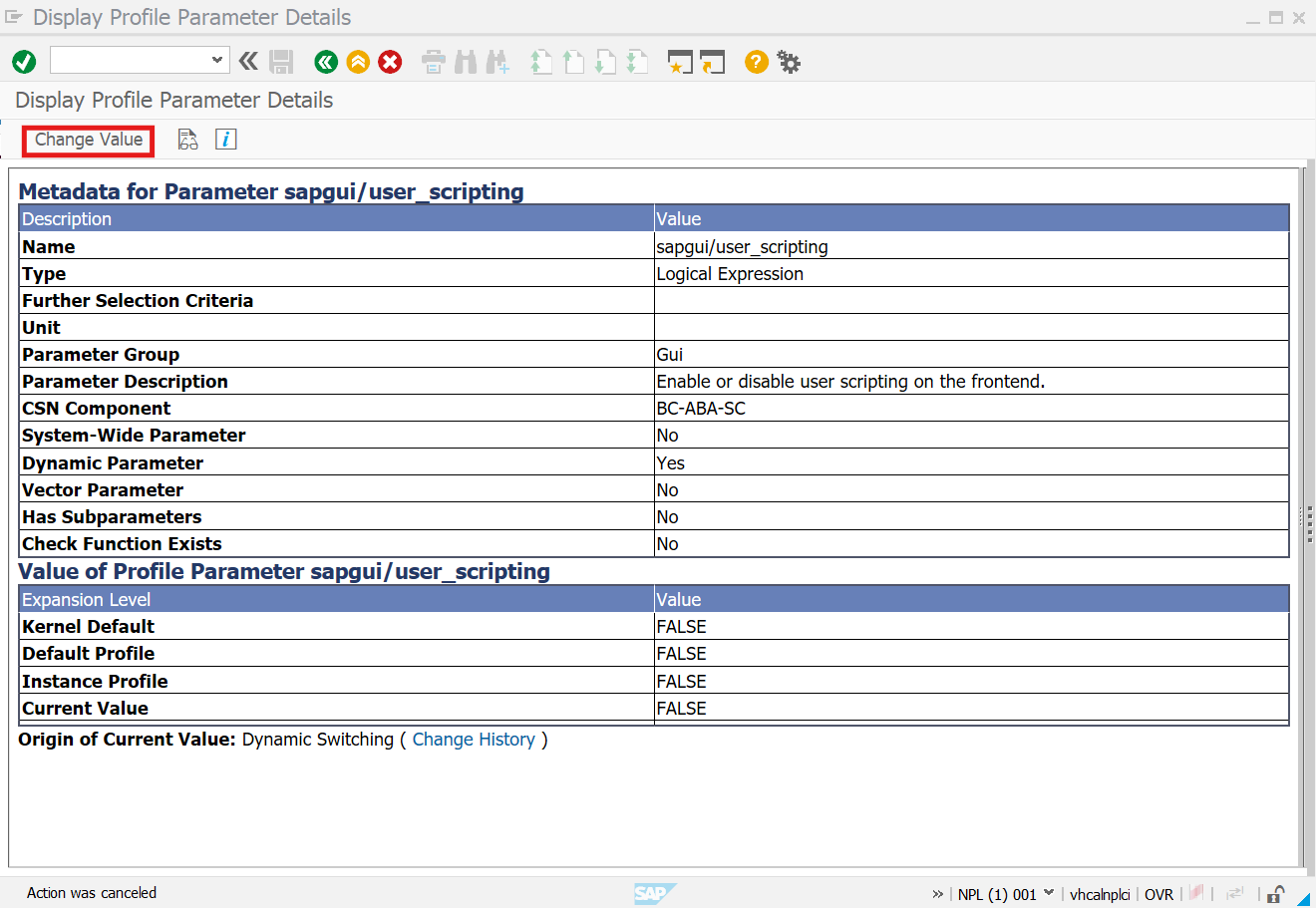The height and width of the screenshot is (908, 1316).
Task: Click the Expansion Level column header
Action: tap(336, 599)
